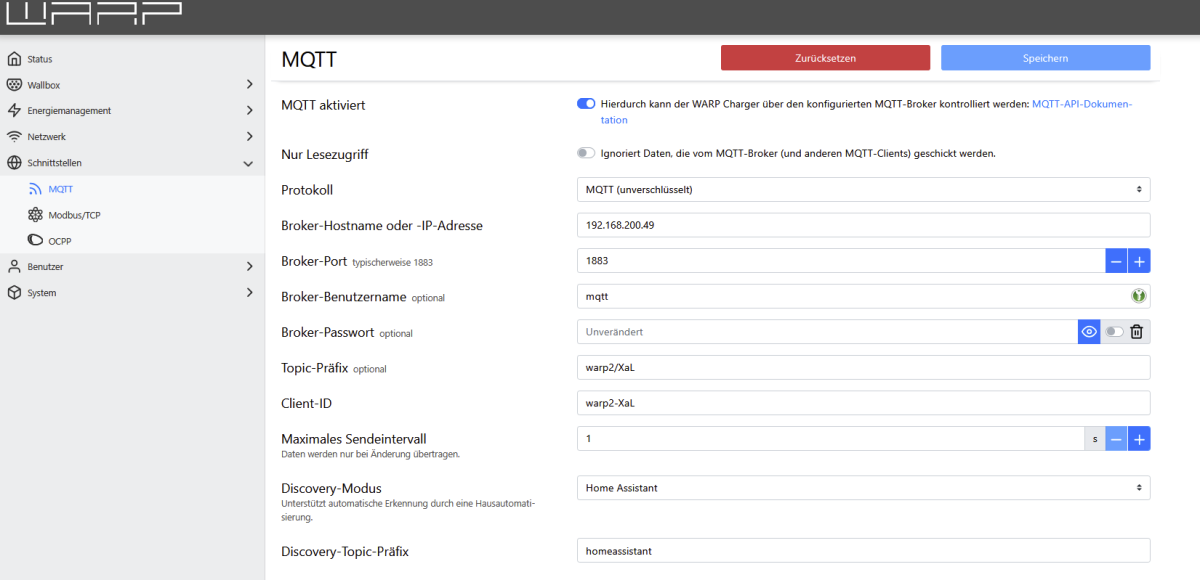Increase Maximales Sendeintervall with plus button
Image resolution: width=1200 pixels, height=580 pixels.
click(x=1139, y=439)
